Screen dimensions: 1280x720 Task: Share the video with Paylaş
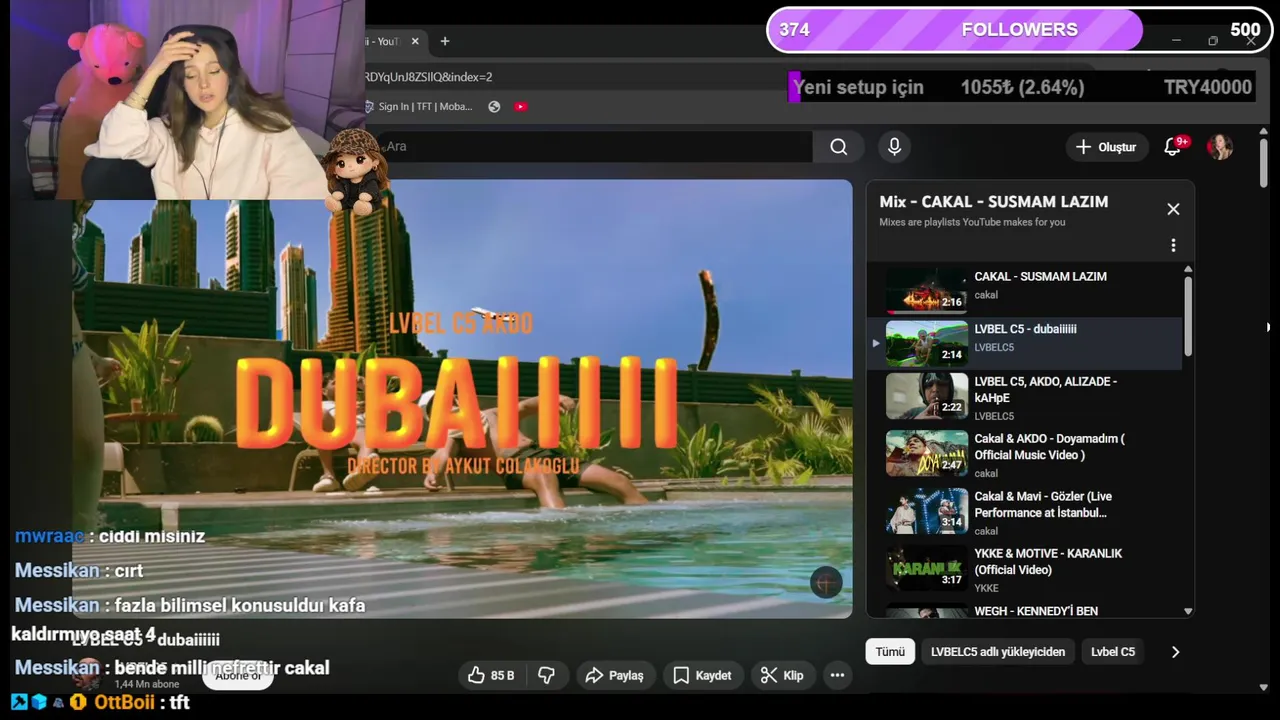click(x=614, y=675)
